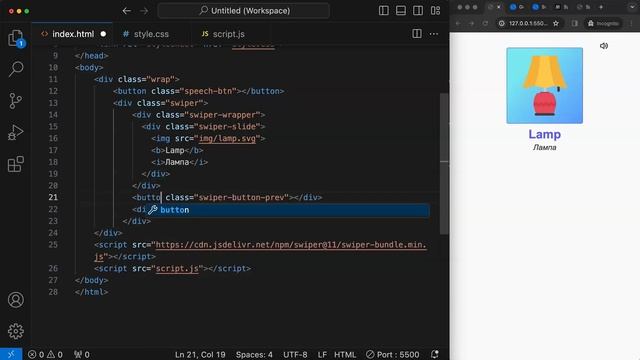
Task: Open the Source Control view
Action: click(x=16, y=100)
